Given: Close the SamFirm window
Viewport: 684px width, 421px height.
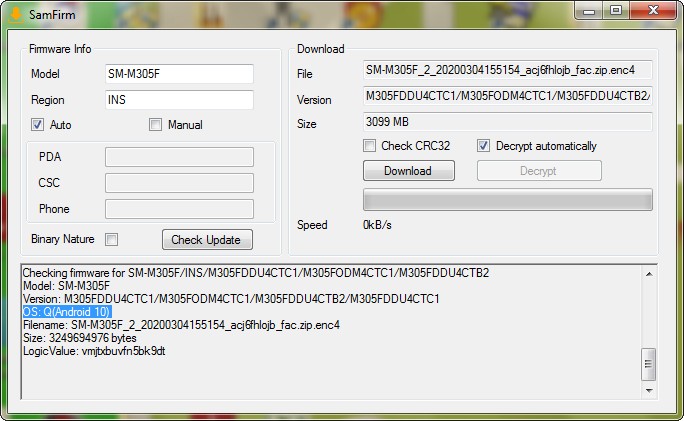Looking at the screenshot, I should pyautogui.click(x=653, y=10).
